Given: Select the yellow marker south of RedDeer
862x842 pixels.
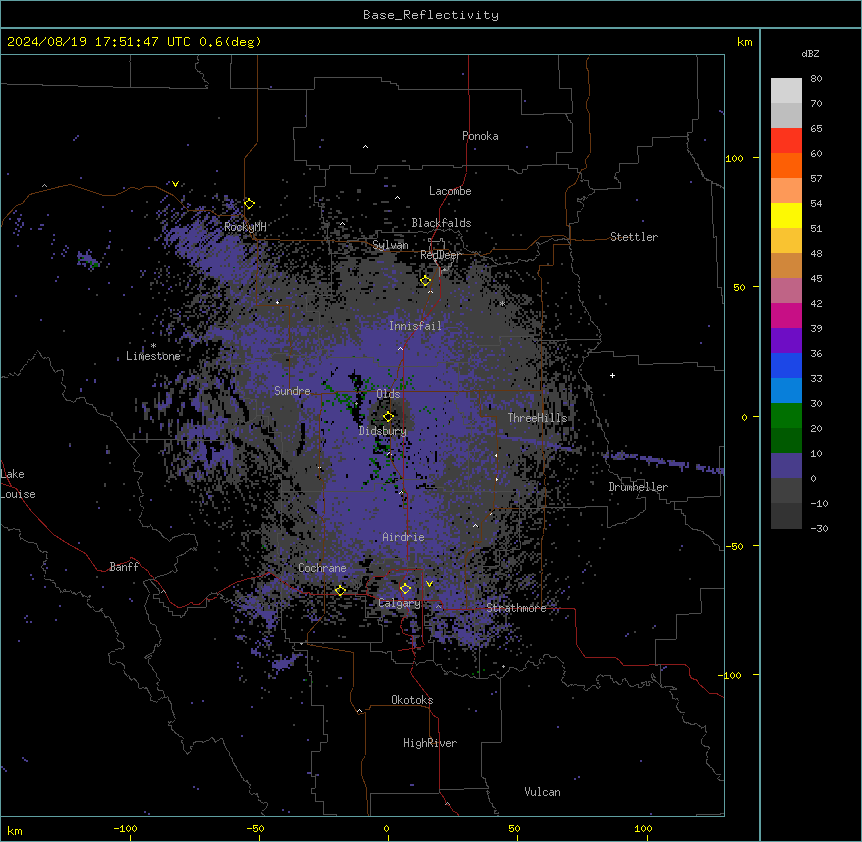Looking at the screenshot, I should tap(426, 281).
